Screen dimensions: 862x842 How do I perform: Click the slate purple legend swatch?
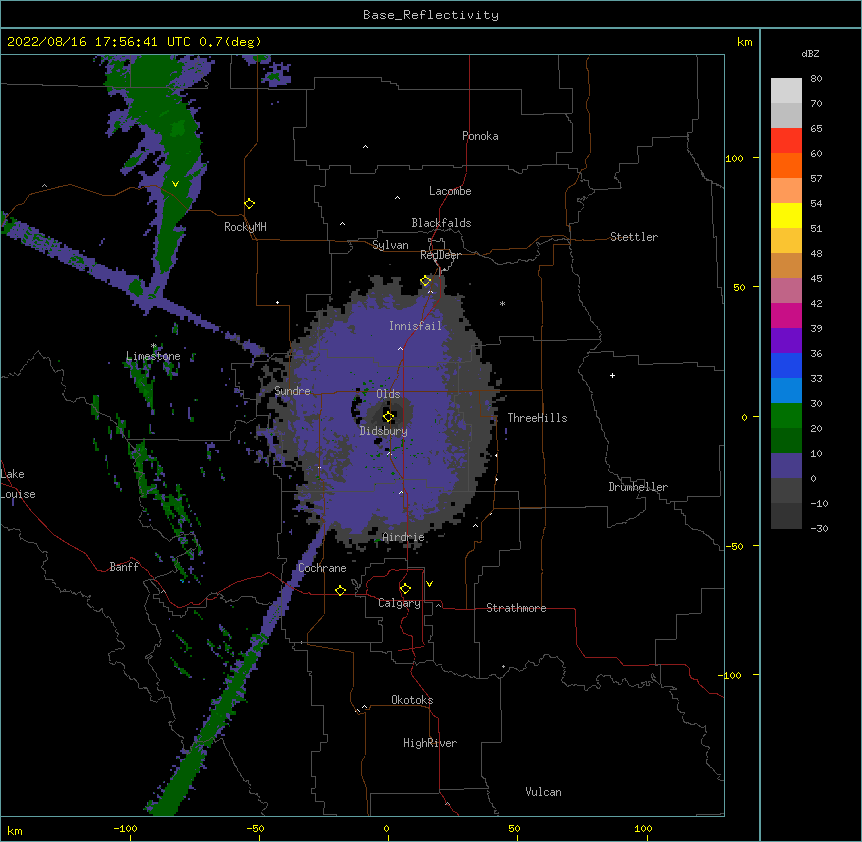[786, 466]
